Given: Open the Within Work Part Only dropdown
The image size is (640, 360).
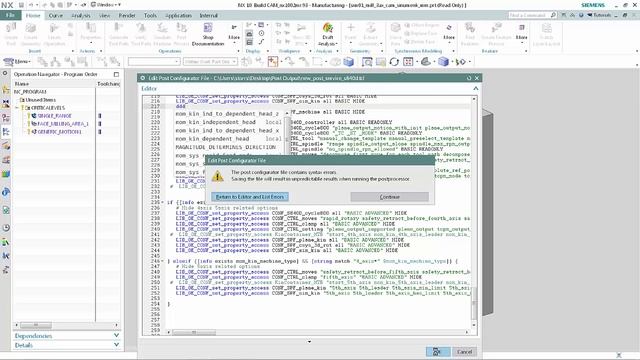Looking at the screenshot, I should tap(210, 62).
